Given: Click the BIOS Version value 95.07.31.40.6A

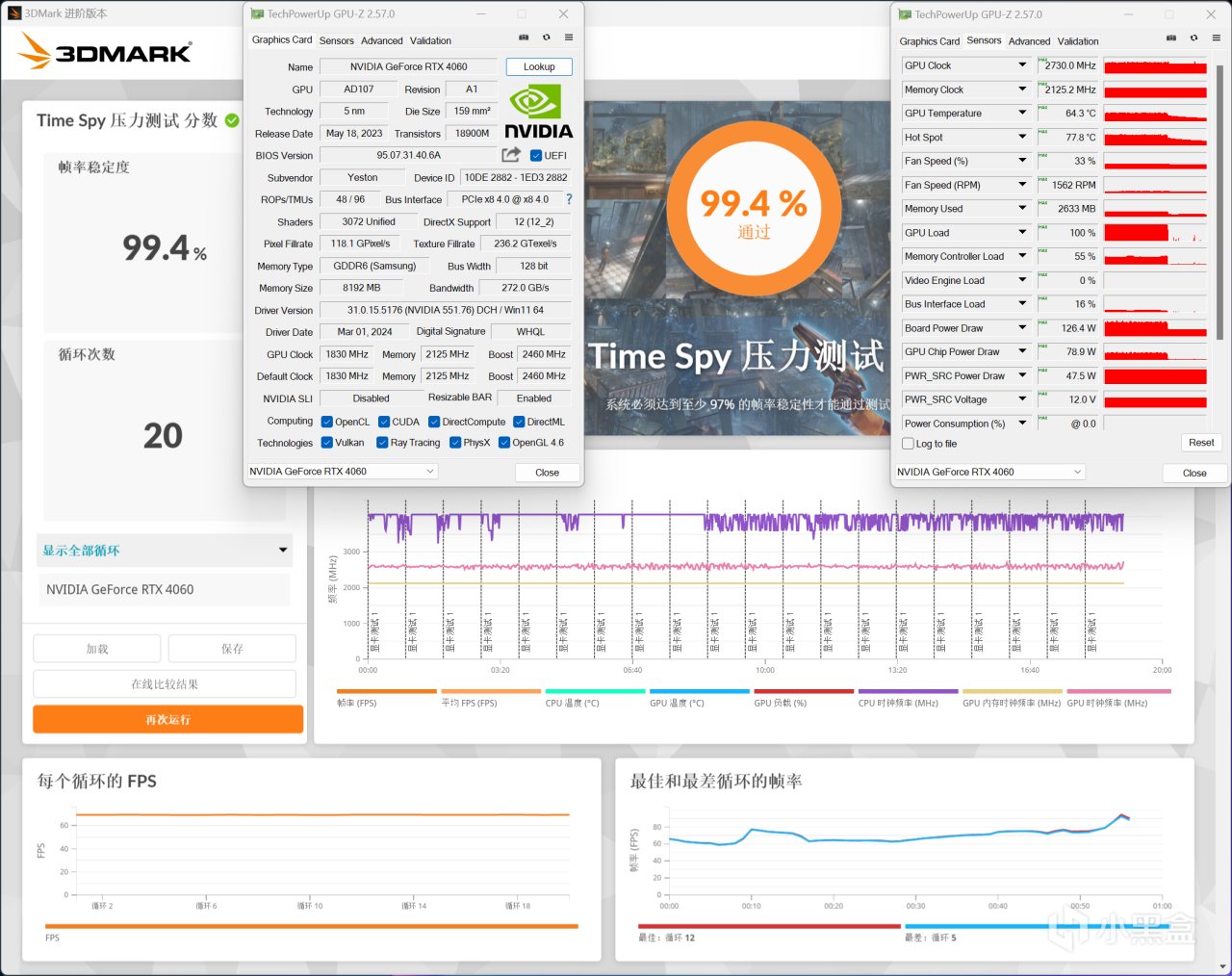Looking at the screenshot, I should click(409, 155).
